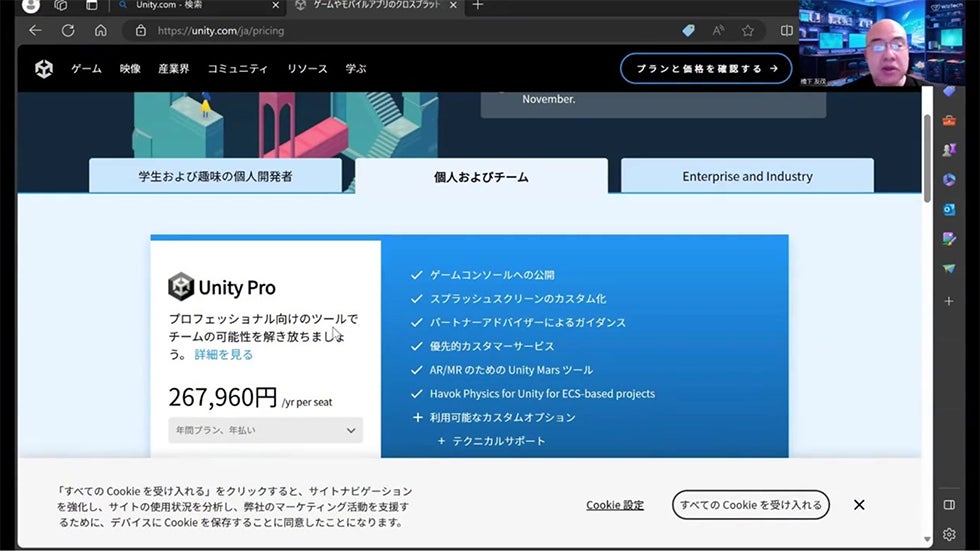Open the Drop paper plane sidebar icon
This screenshot has height=551, width=980.
(x=949, y=269)
